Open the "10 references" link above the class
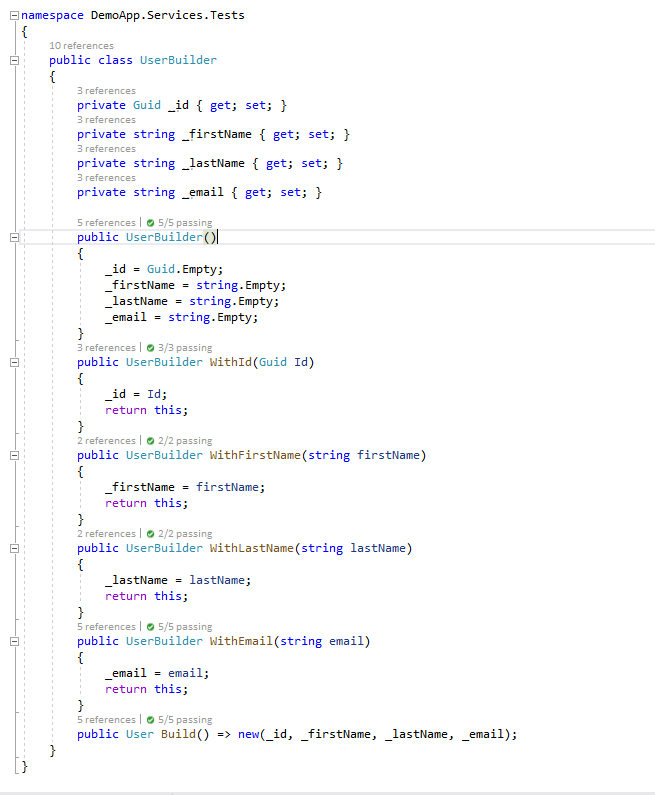 (x=81, y=46)
